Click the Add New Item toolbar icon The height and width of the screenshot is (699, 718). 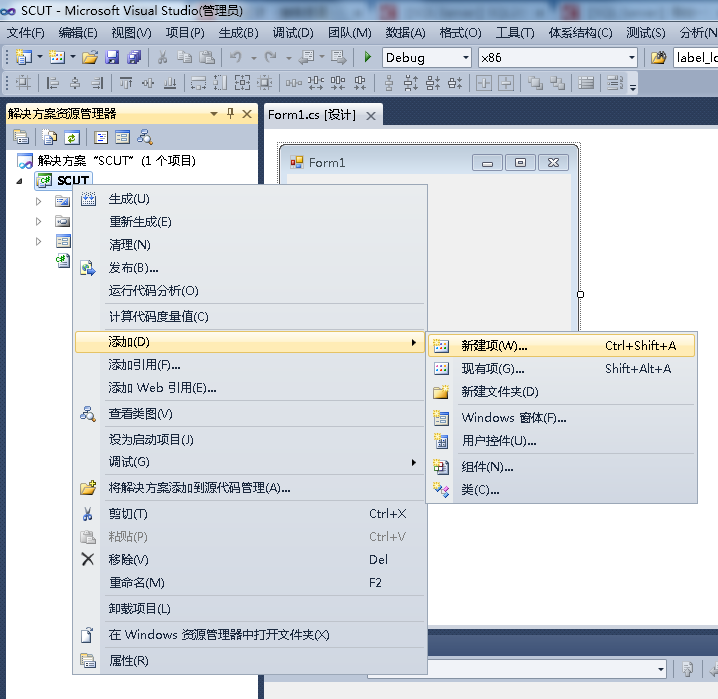click(x=57, y=58)
